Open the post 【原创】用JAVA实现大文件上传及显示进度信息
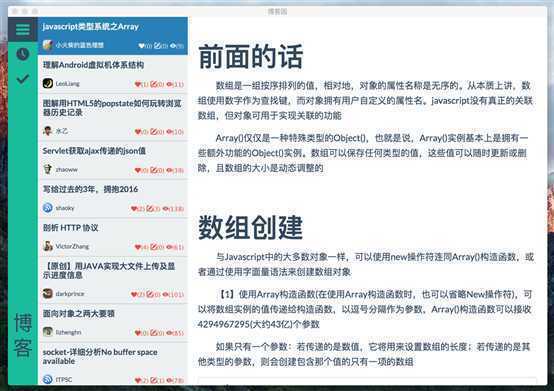This screenshot has height=391, width=554. 109,270
